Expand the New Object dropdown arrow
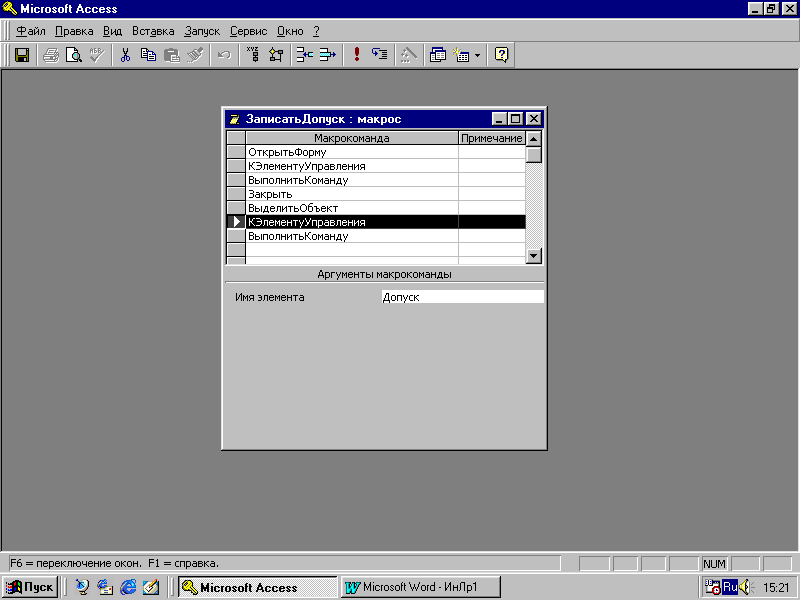800x600 pixels. click(478, 55)
